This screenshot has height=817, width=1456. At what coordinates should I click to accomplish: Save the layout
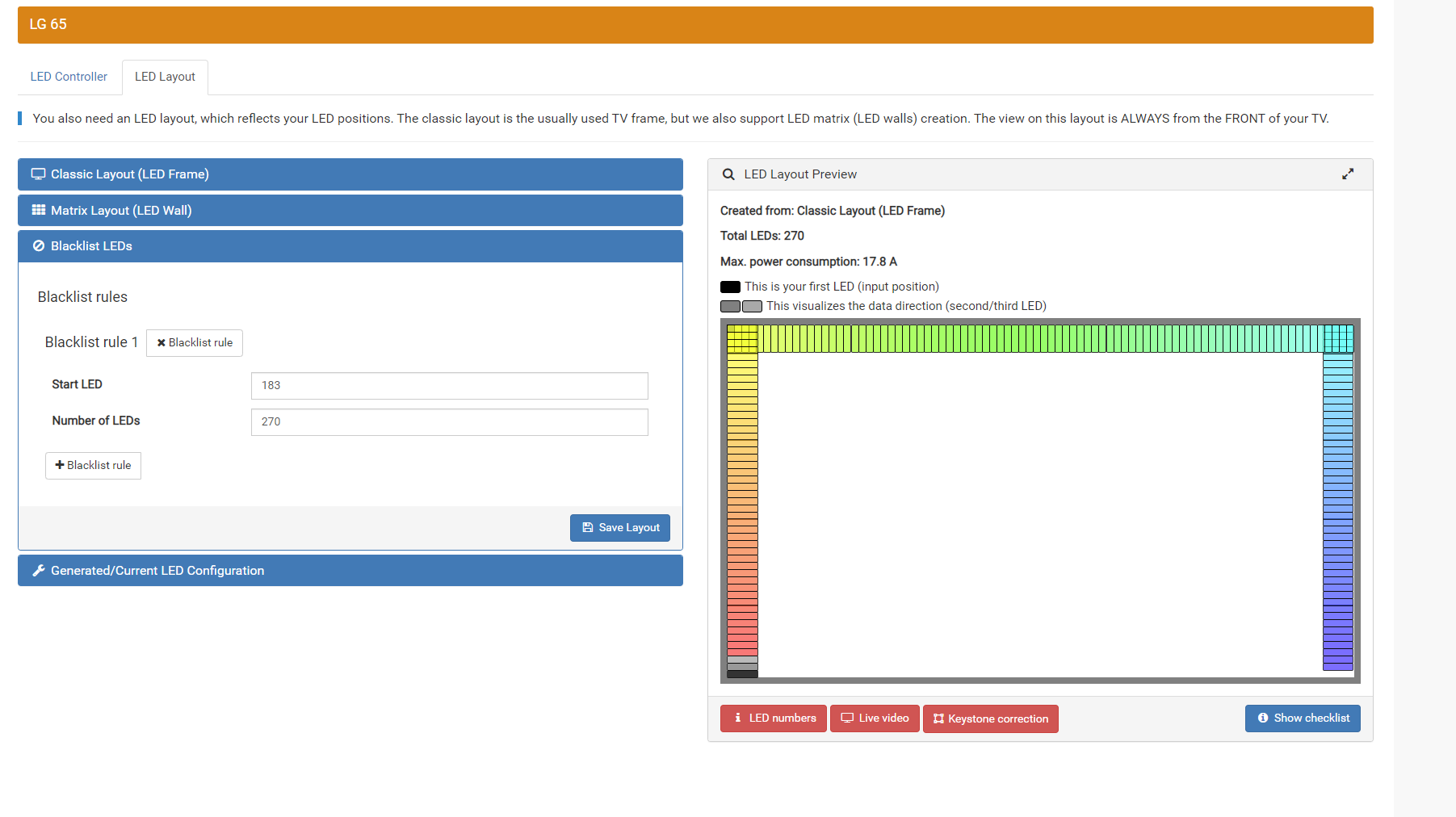tap(619, 528)
